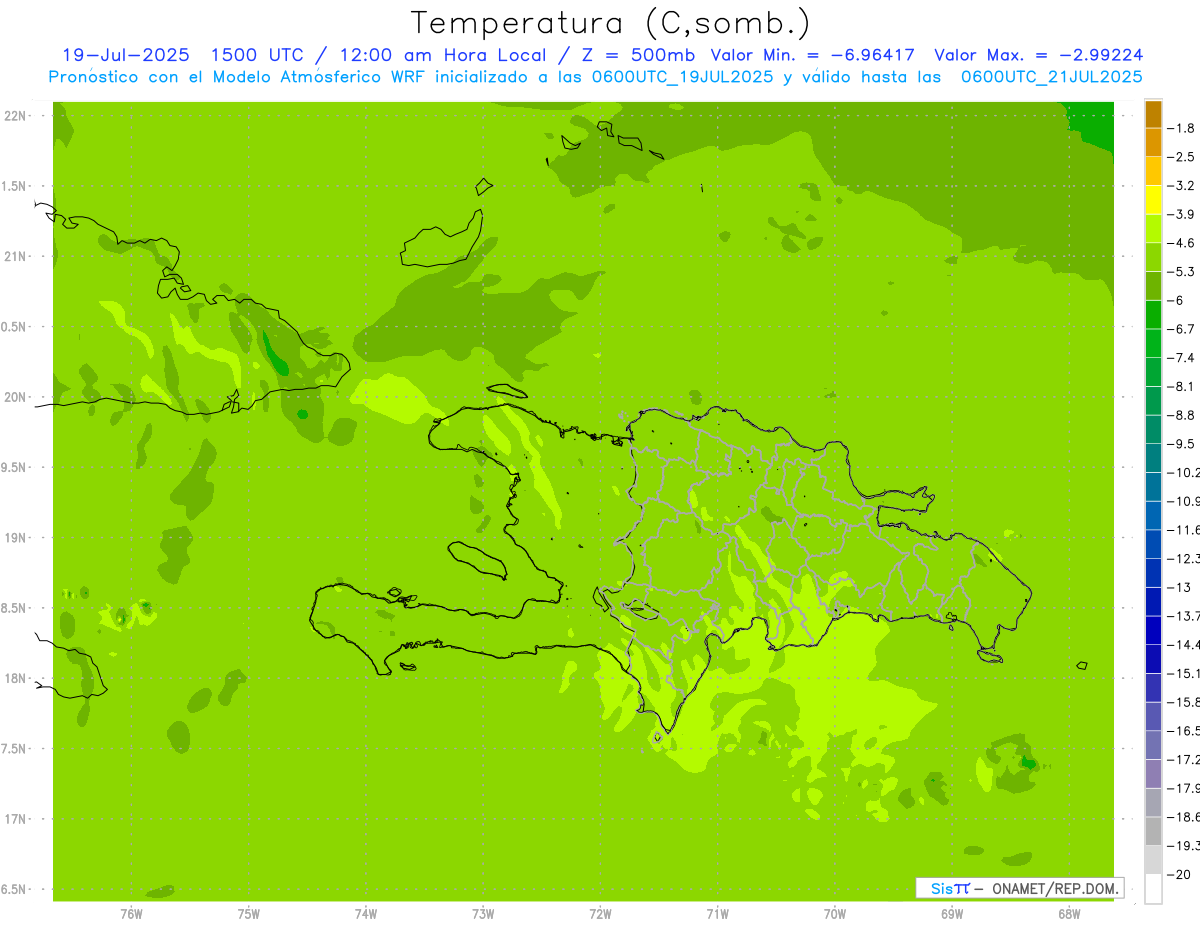The image size is (1200, 927).
Task: Select the lime swatch between -3.9 and -4.6
Action: (x=1153, y=229)
